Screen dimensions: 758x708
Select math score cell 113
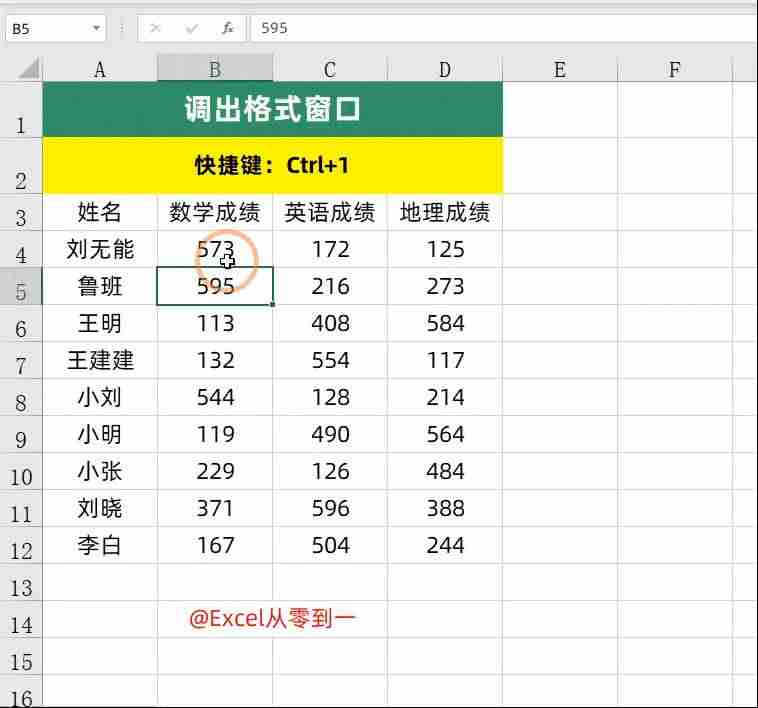point(215,323)
